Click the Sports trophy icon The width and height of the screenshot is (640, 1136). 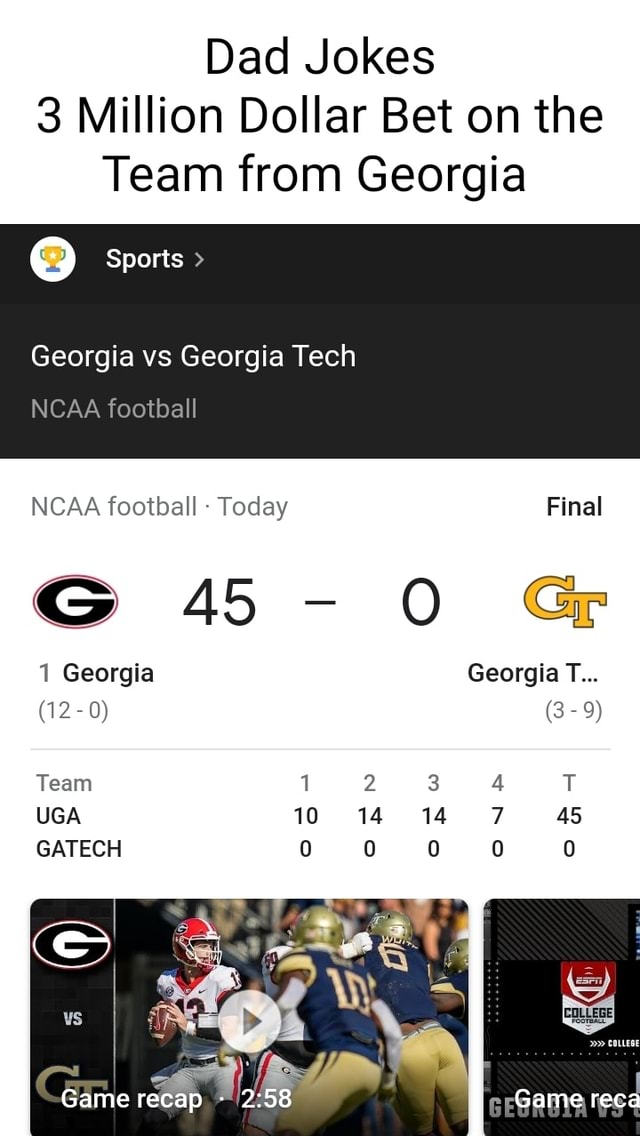point(53,260)
